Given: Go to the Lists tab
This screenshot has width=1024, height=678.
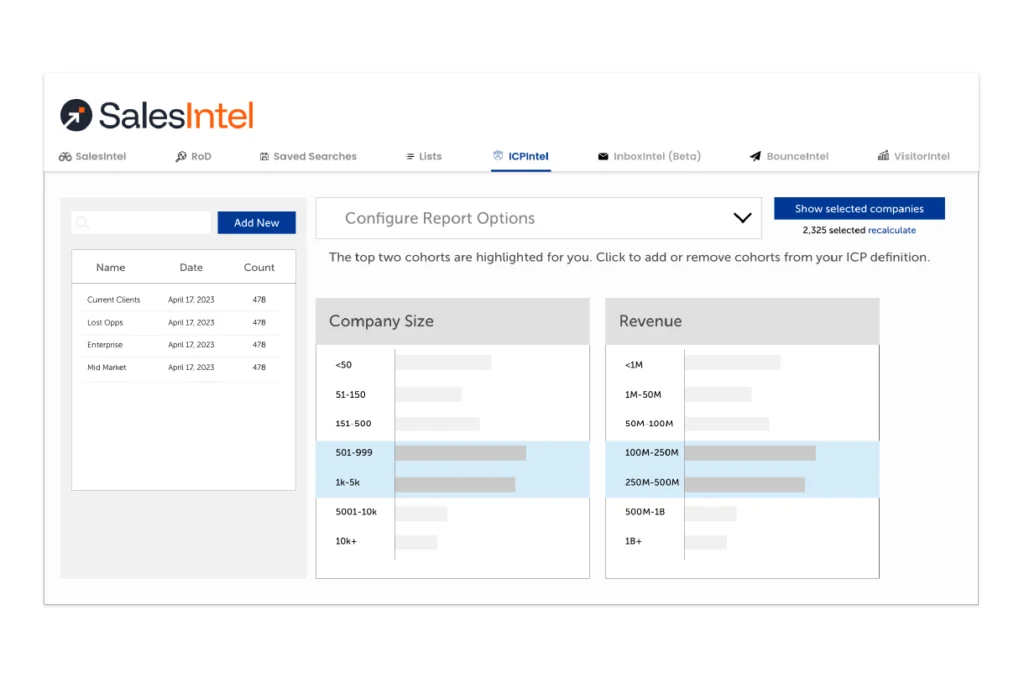Looking at the screenshot, I should (424, 156).
